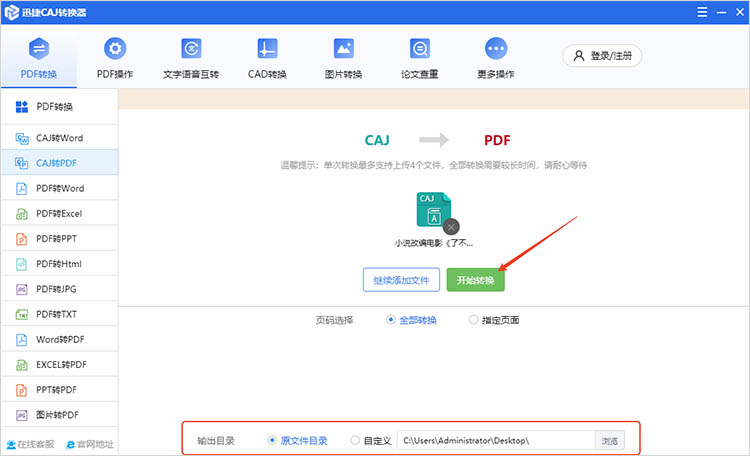Open 论文查重 tab

coord(419,57)
